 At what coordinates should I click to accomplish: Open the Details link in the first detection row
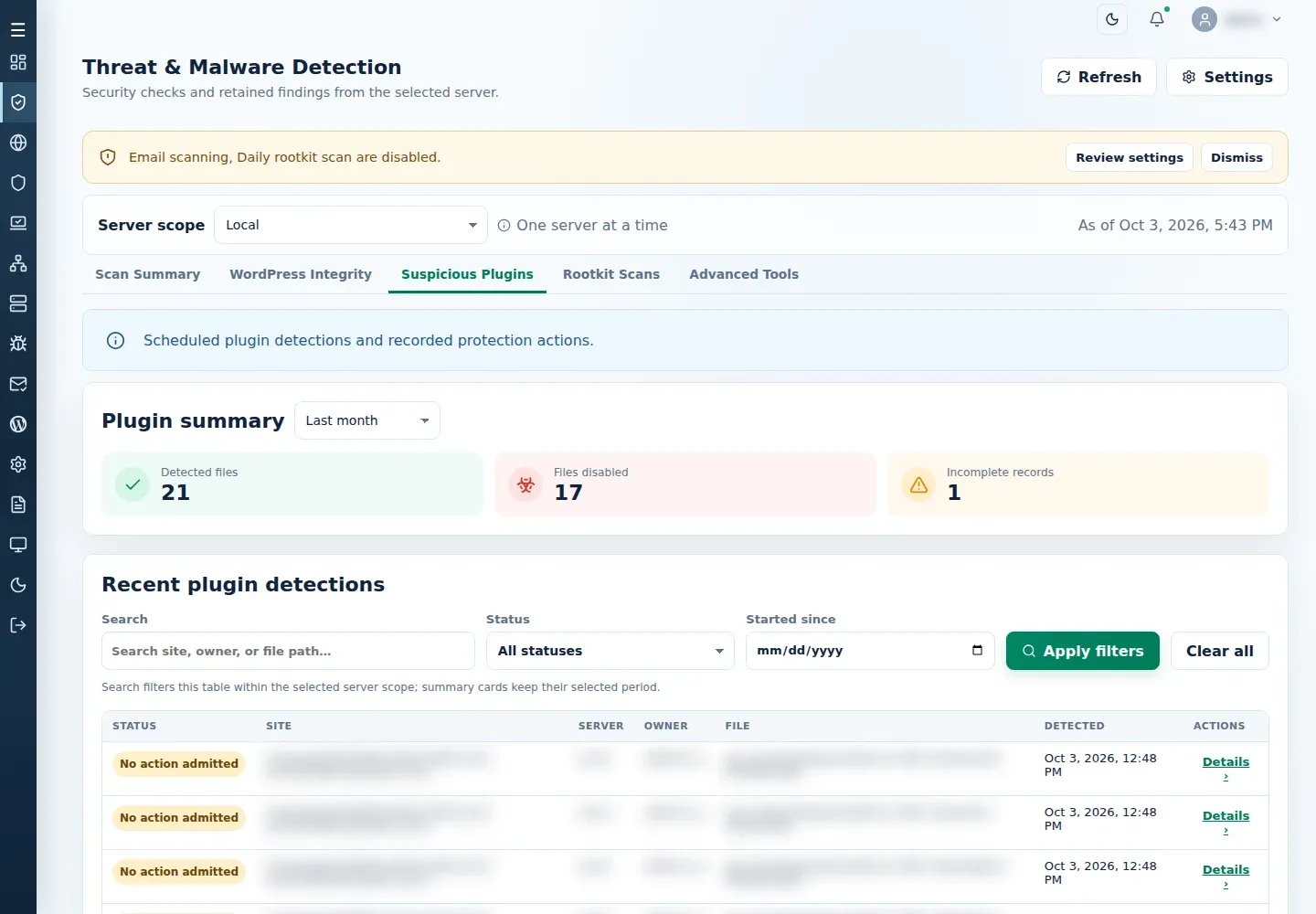click(x=1226, y=768)
